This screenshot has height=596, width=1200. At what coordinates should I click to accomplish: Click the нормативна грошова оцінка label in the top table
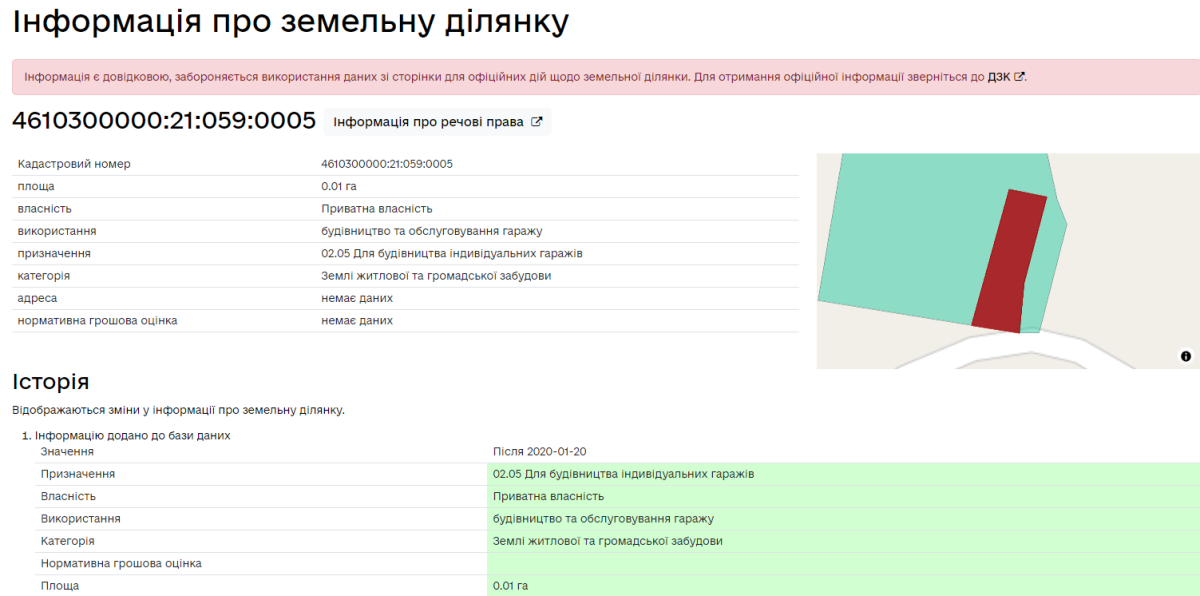pos(97,321)
